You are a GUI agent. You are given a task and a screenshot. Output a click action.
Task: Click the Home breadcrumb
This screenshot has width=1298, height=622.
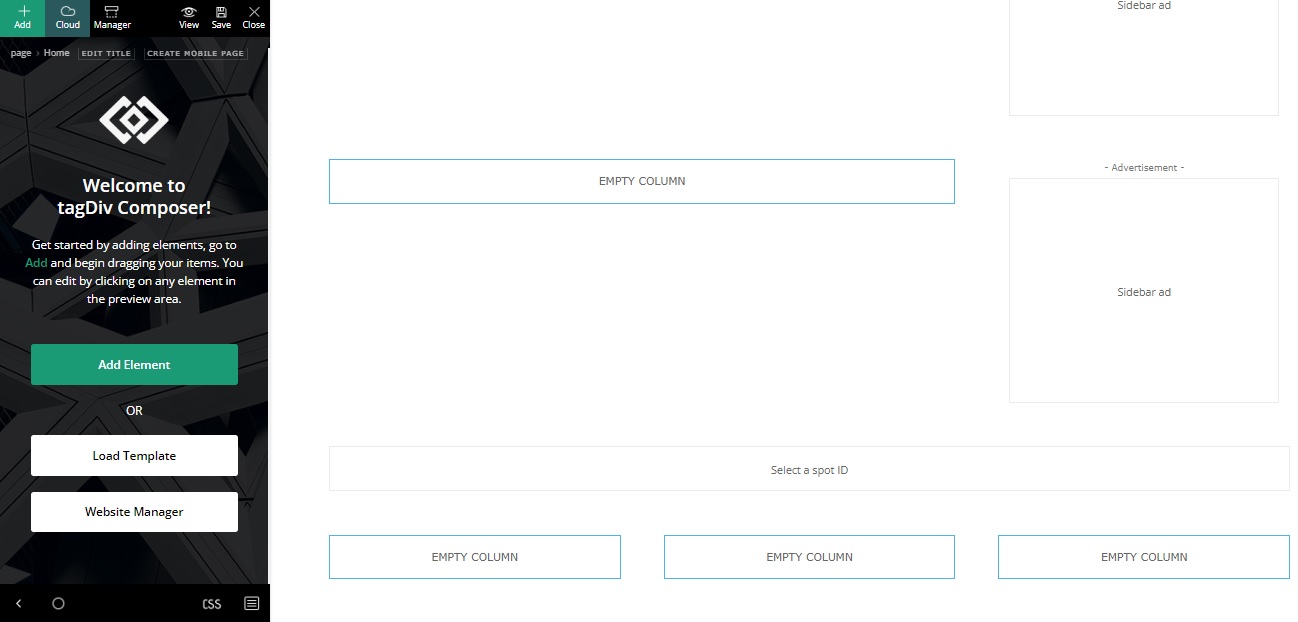(x=57, y=53)
